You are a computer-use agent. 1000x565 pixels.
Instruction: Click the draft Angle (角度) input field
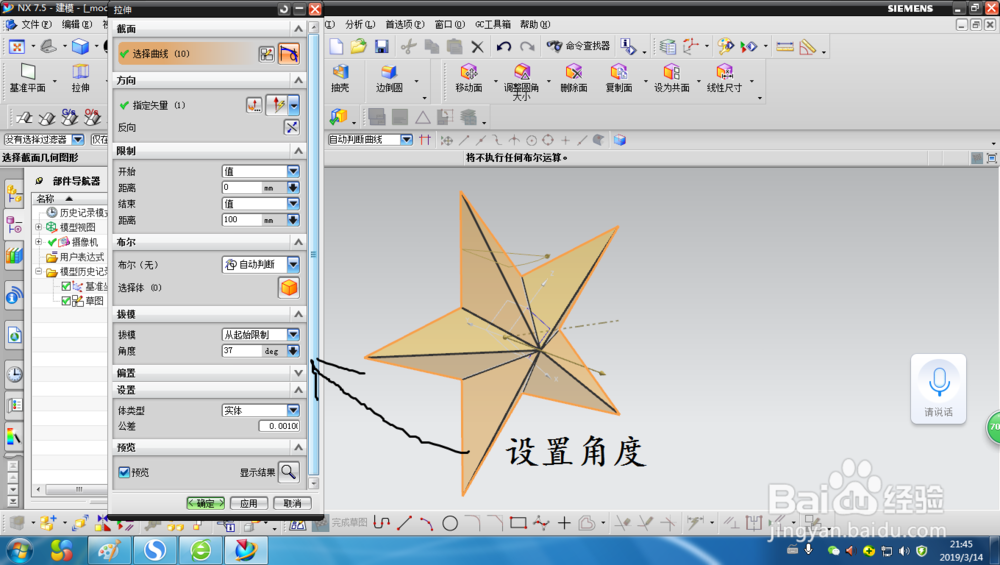coord(242,351)
